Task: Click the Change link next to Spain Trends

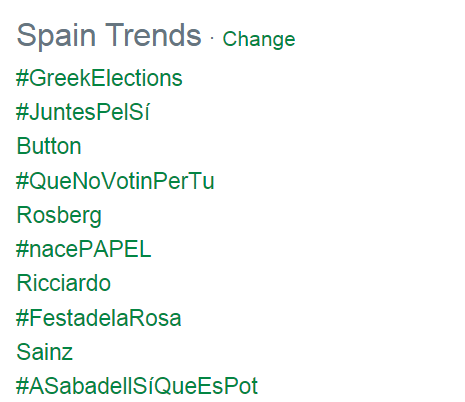Action: 259,40
